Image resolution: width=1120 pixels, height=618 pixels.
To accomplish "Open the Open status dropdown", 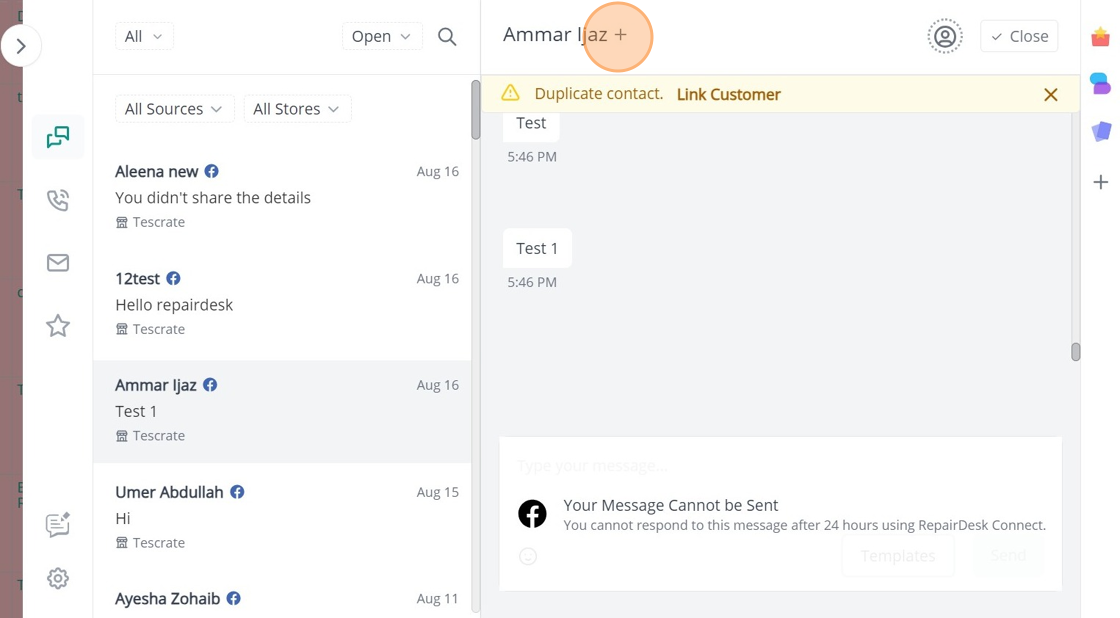I will pyautogui.click(x=382, y=36).
